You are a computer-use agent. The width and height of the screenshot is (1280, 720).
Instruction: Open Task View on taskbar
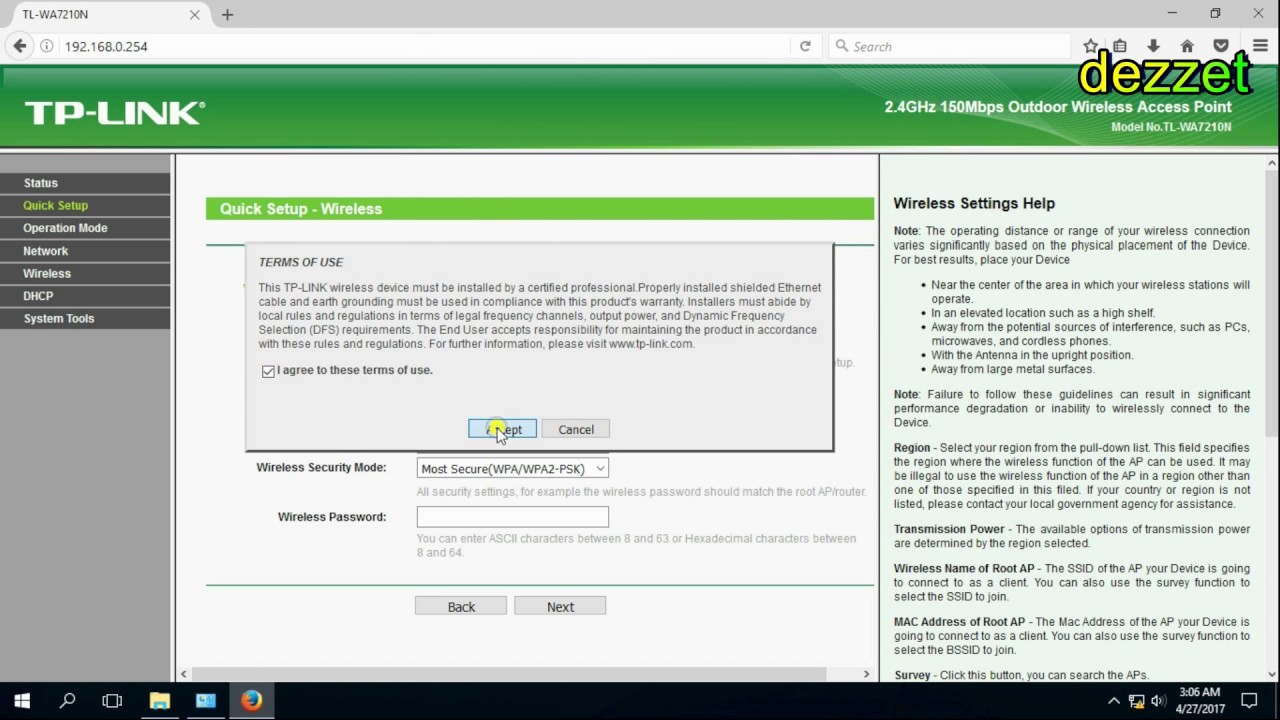pyautogui.click(x=113, y=700)
